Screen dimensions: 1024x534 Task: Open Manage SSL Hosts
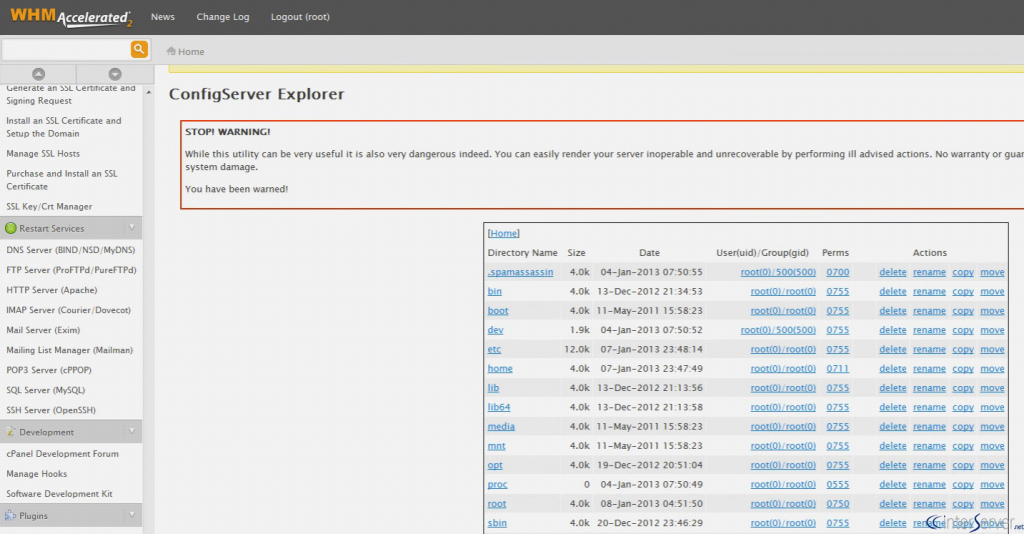[43, 153]
